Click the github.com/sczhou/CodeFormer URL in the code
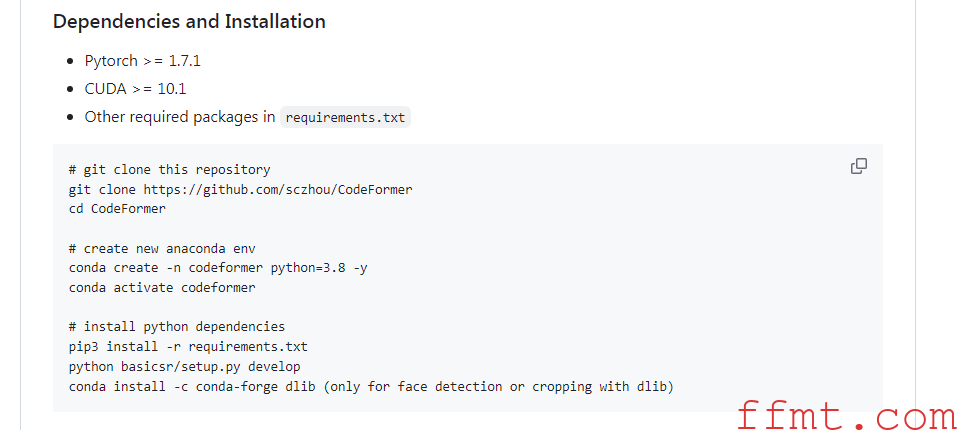 [278, 190]
